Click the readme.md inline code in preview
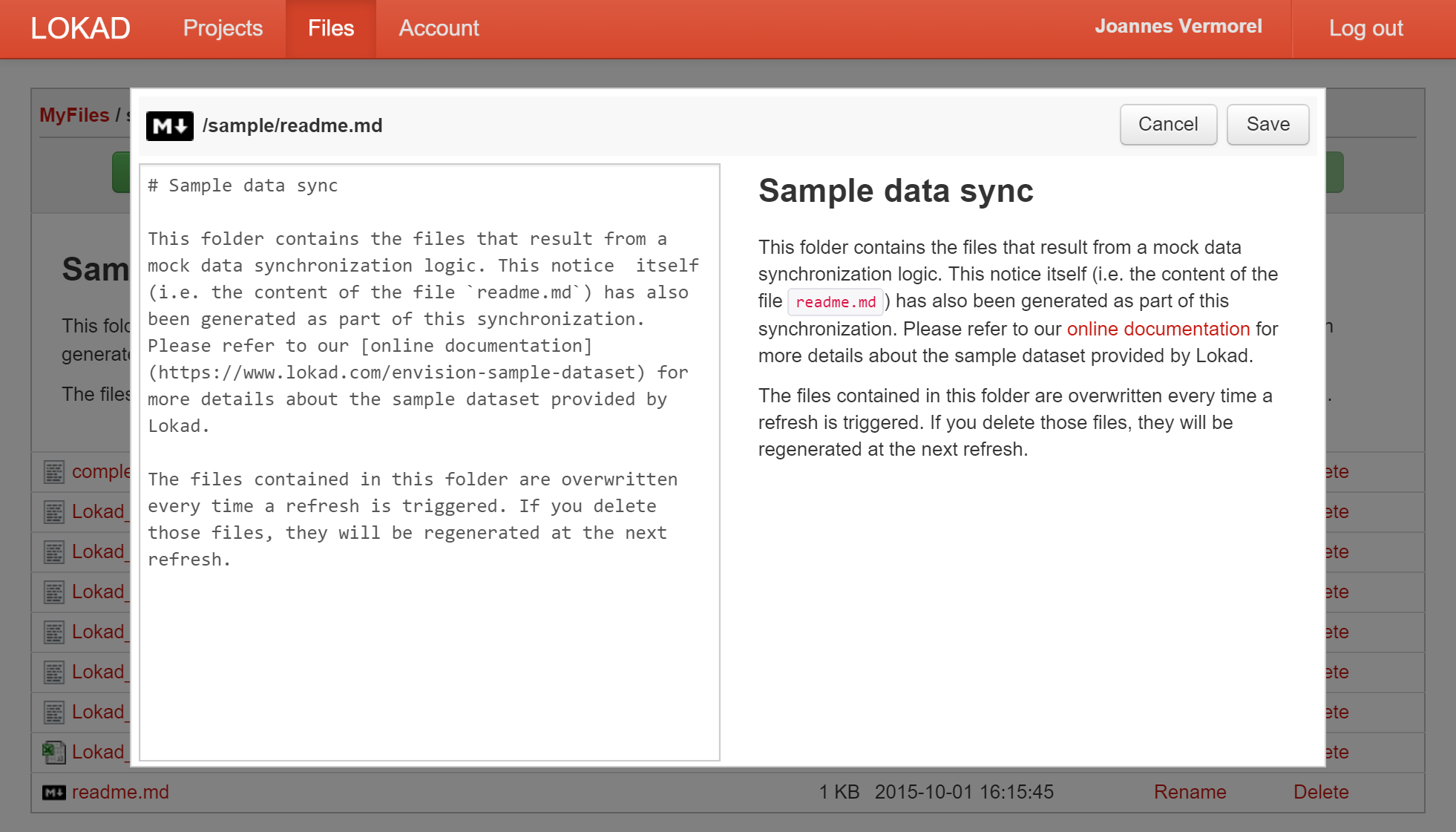 point(836,302)
